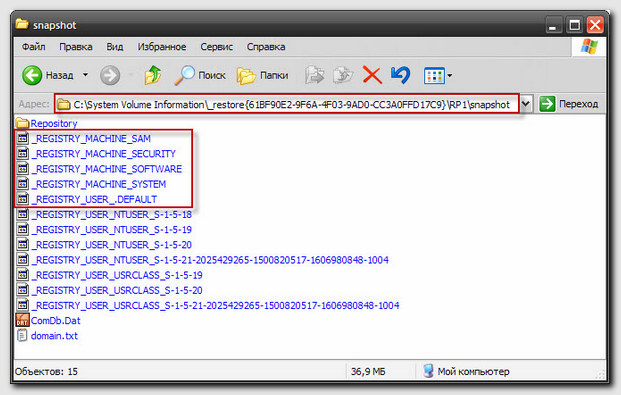Open the Справка menu

(266, 47)
